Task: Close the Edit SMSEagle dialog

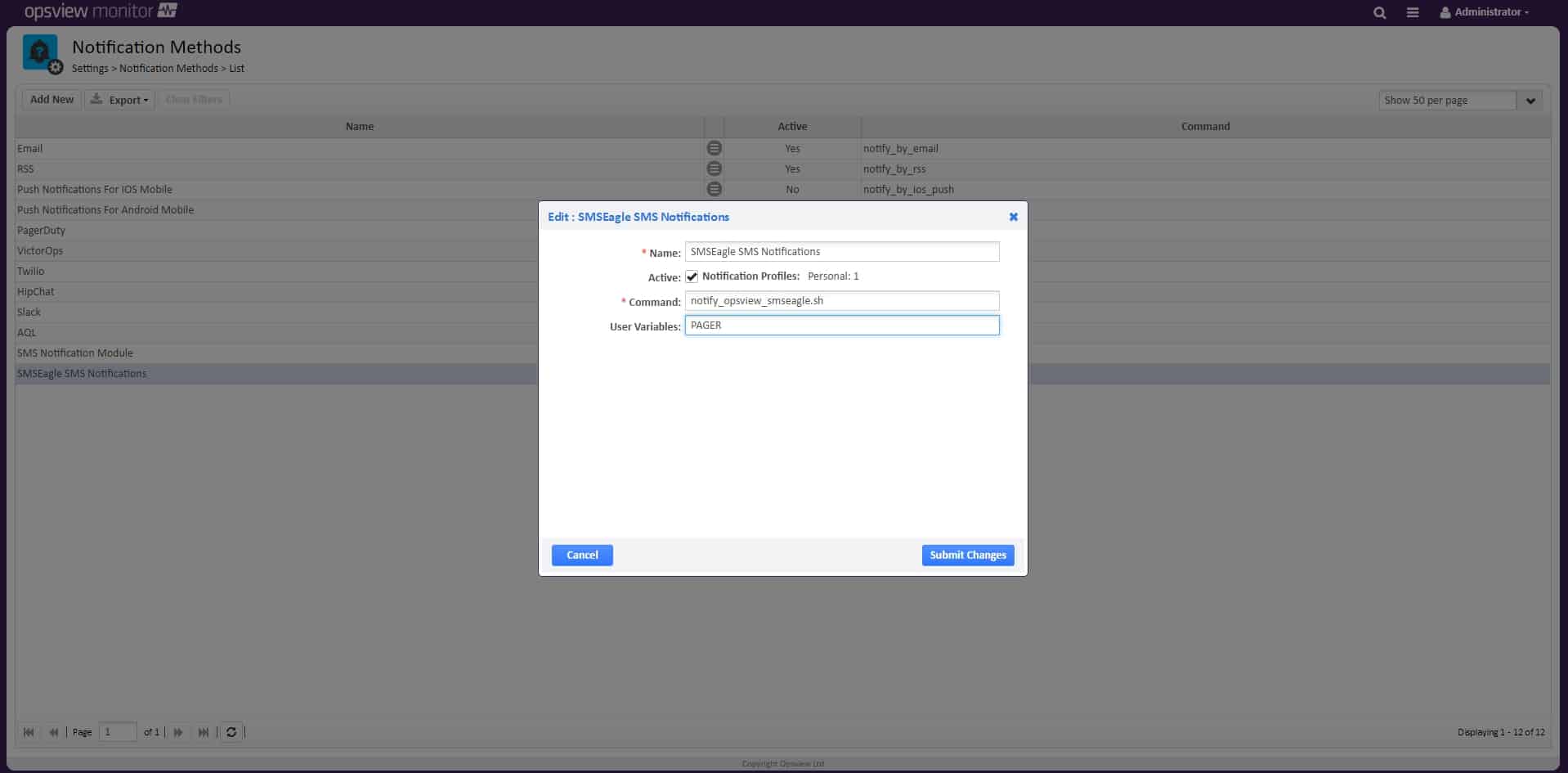Action: 1013,217
